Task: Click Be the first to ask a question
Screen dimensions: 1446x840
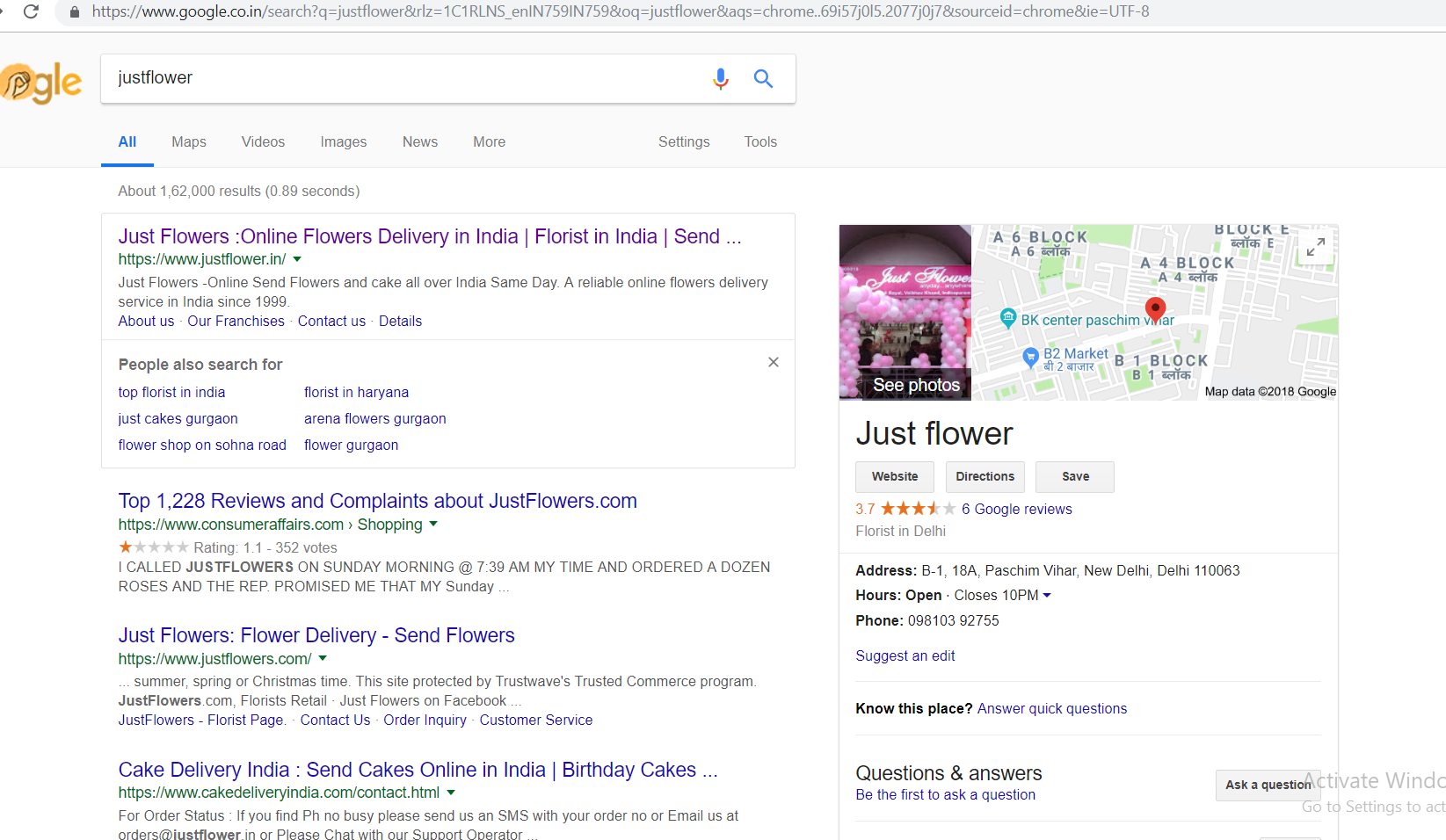Action: [x=946, y=794]
